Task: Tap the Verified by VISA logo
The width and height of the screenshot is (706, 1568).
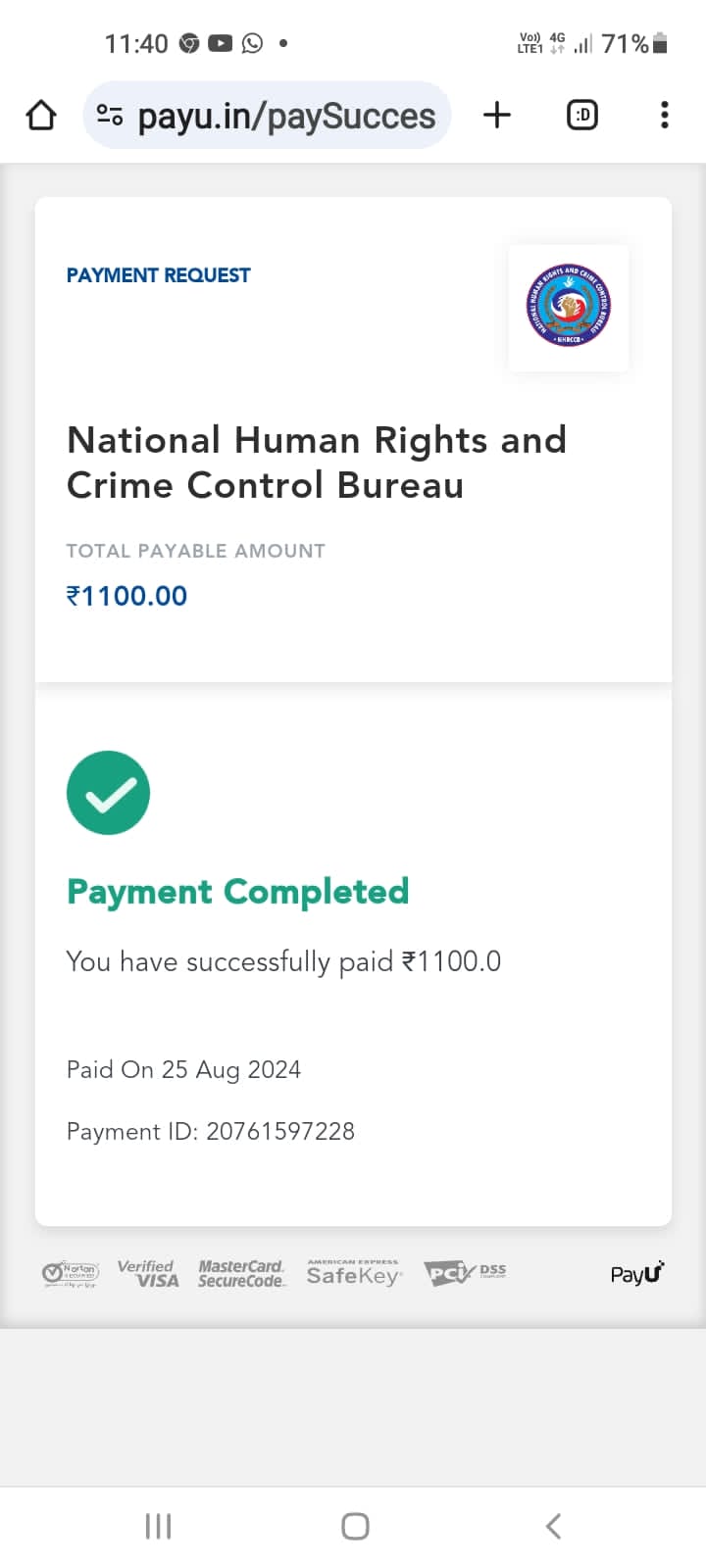Action: [x=148, y=1273]
